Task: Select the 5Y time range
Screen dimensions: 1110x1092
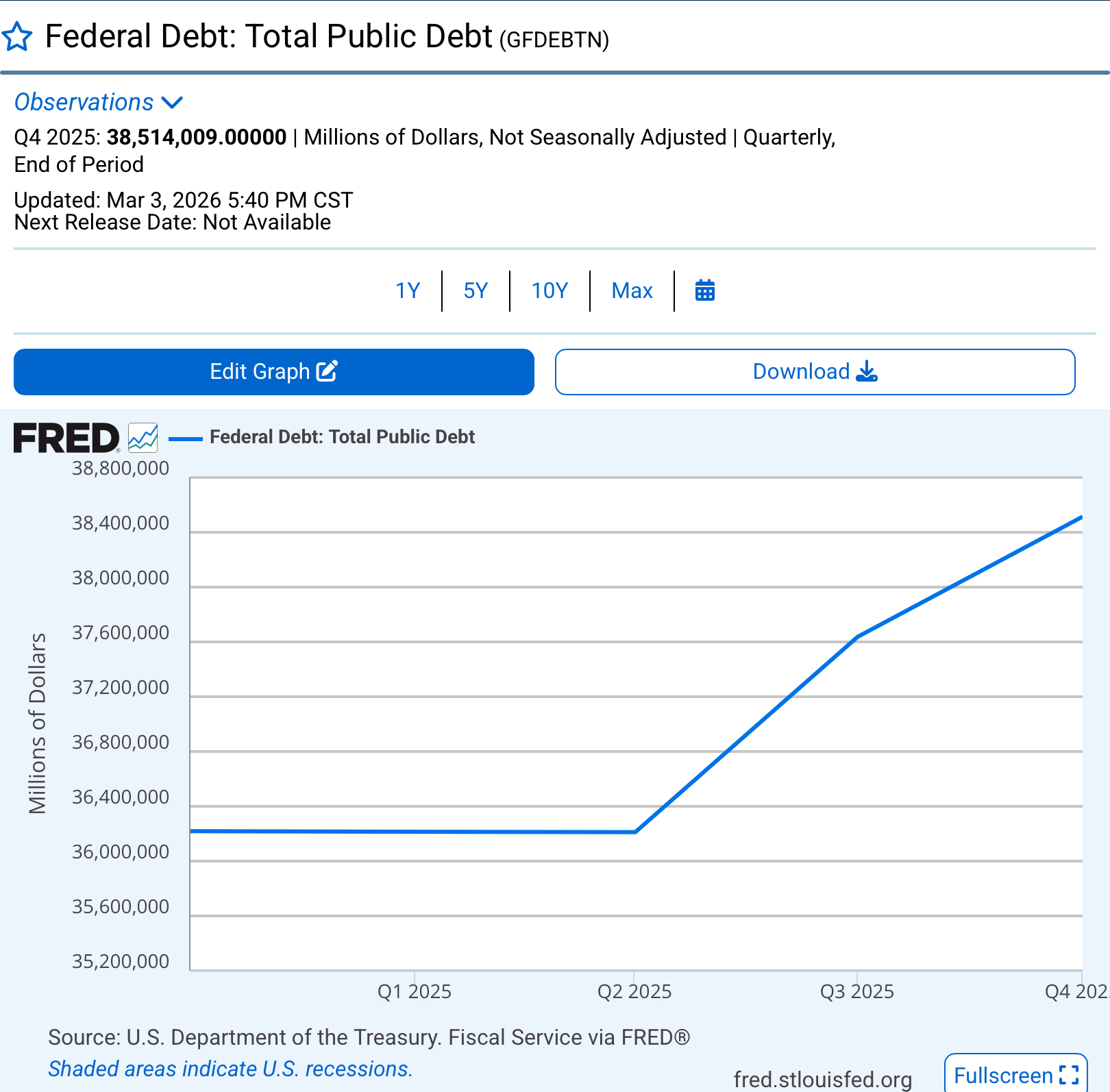Action: click(476, 290)
